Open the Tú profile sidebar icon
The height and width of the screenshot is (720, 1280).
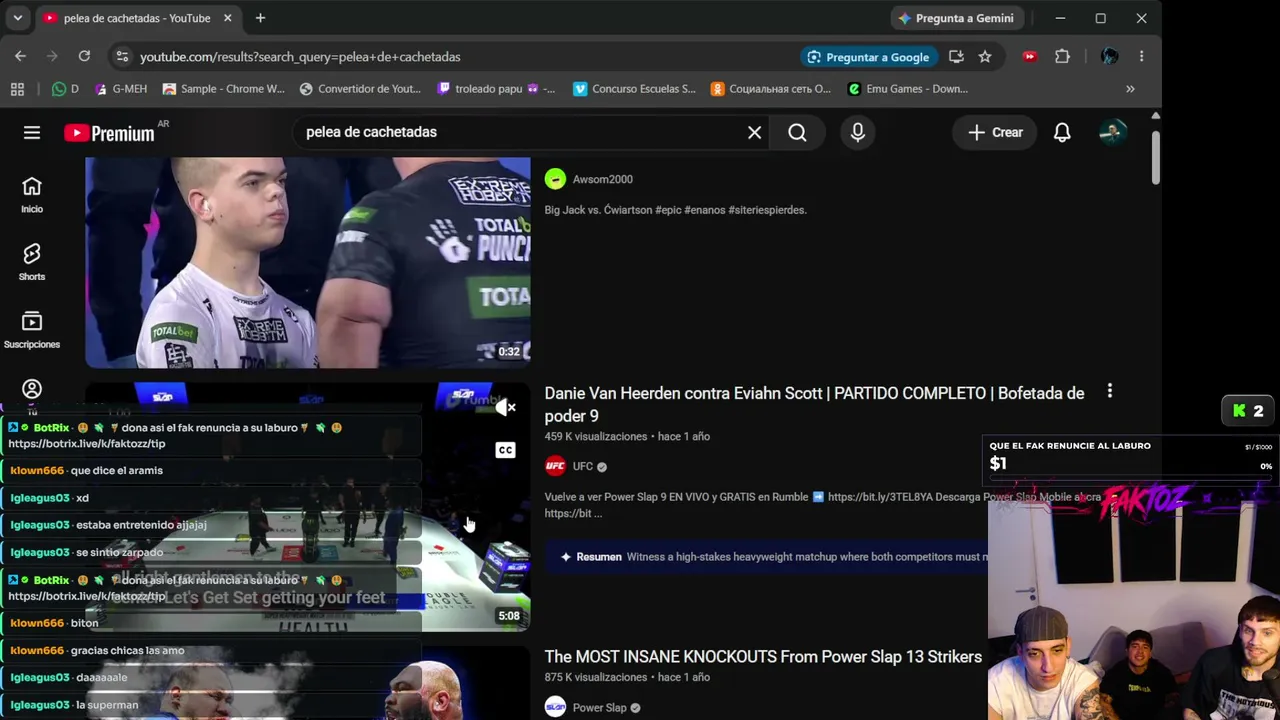click(x=32, y=390)
